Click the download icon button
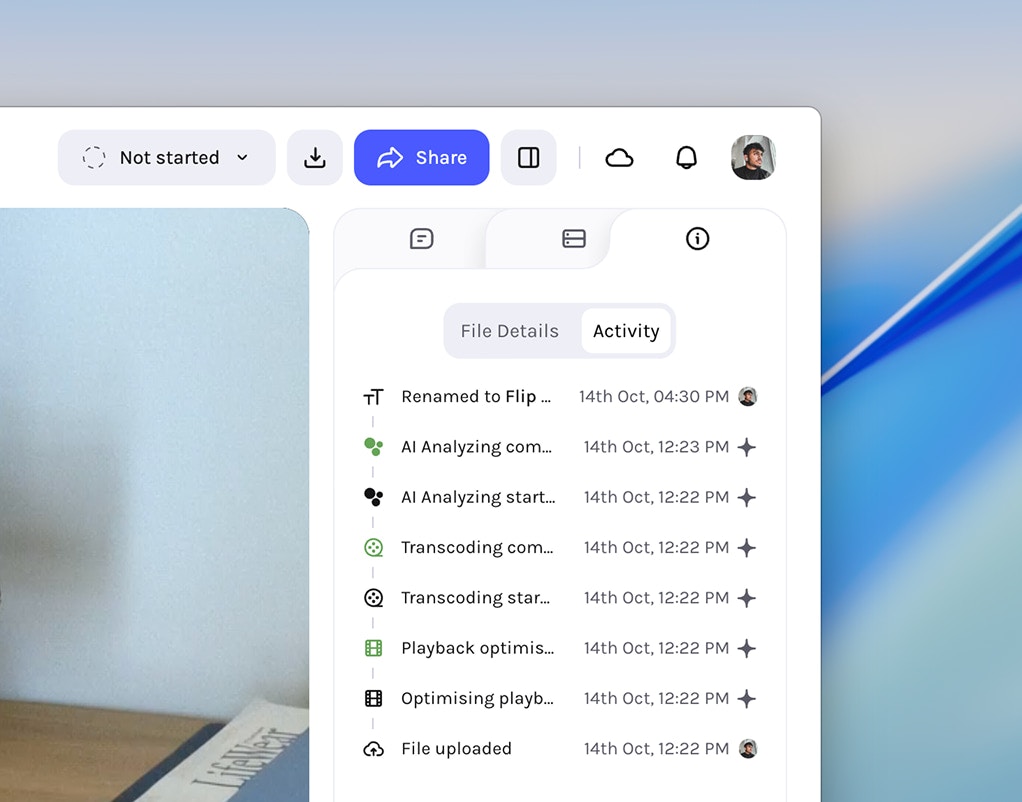The height and width of the screenshot is (802, 1022). 315,157
